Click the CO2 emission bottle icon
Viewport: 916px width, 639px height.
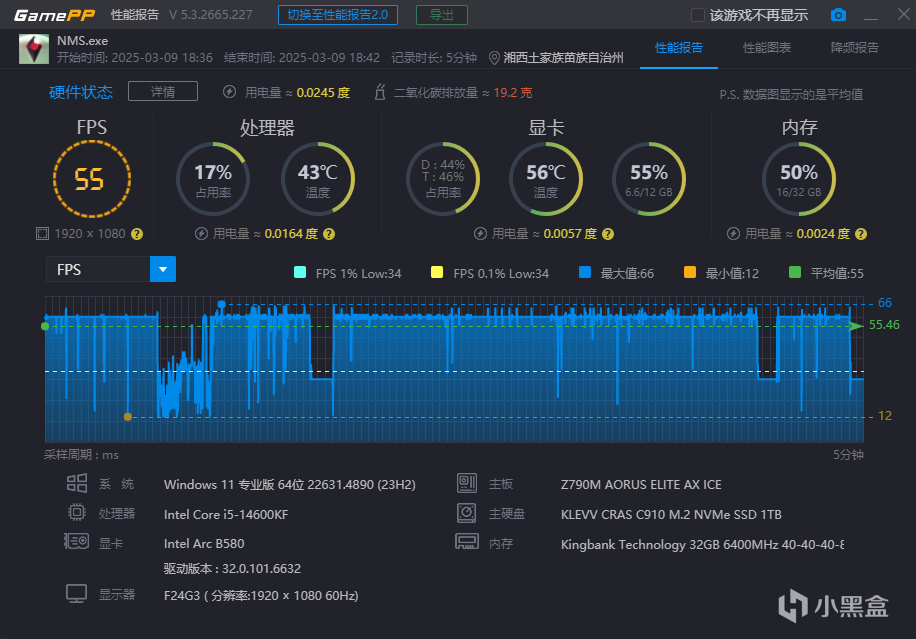tap(380, 92)
